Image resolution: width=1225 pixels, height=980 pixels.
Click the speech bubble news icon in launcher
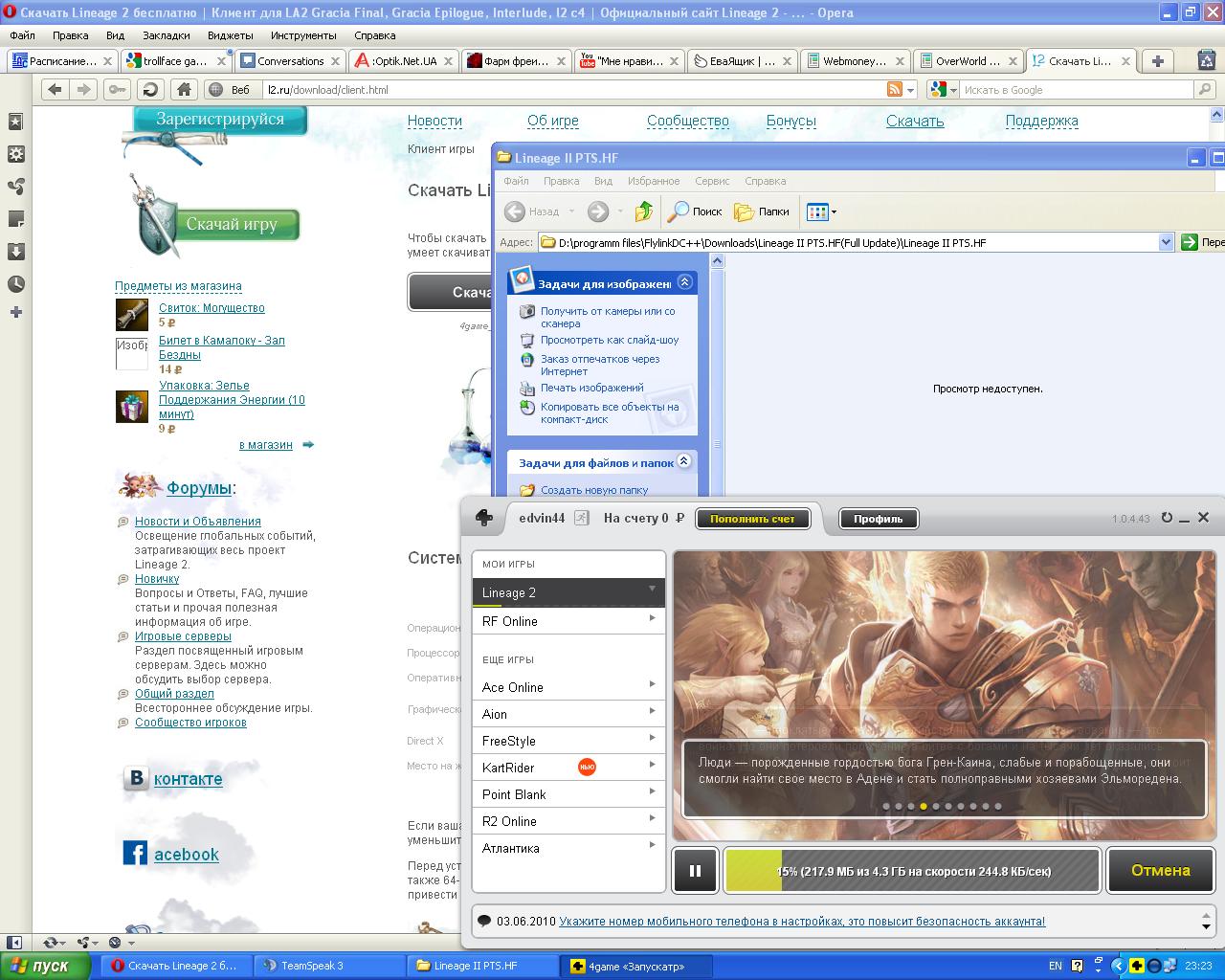point(484,922)
